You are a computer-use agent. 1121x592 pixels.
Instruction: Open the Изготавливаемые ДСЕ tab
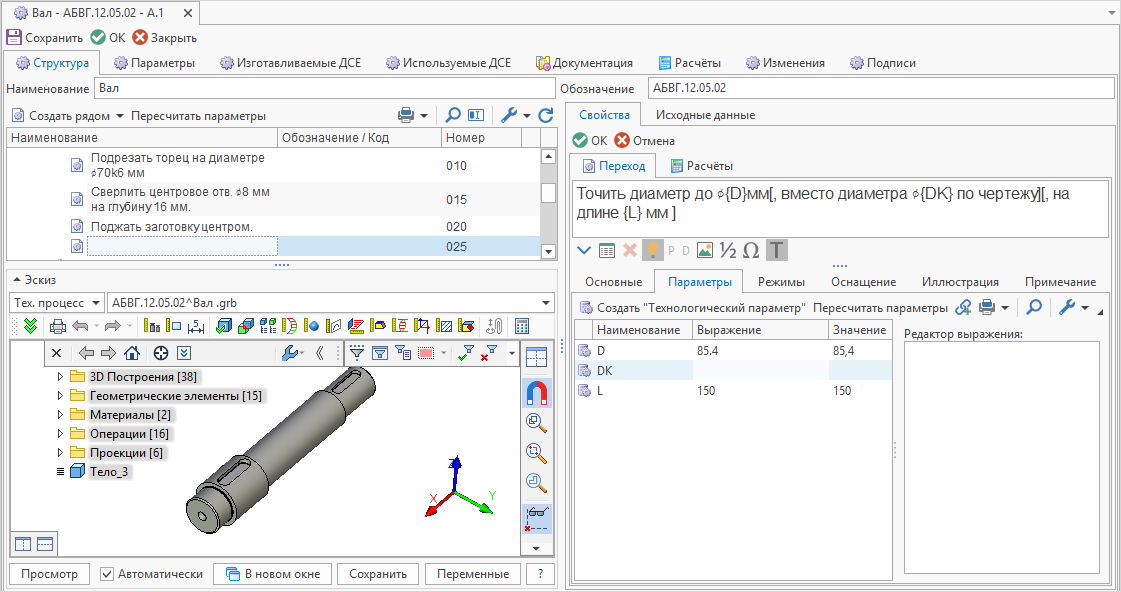pos(290,63)
